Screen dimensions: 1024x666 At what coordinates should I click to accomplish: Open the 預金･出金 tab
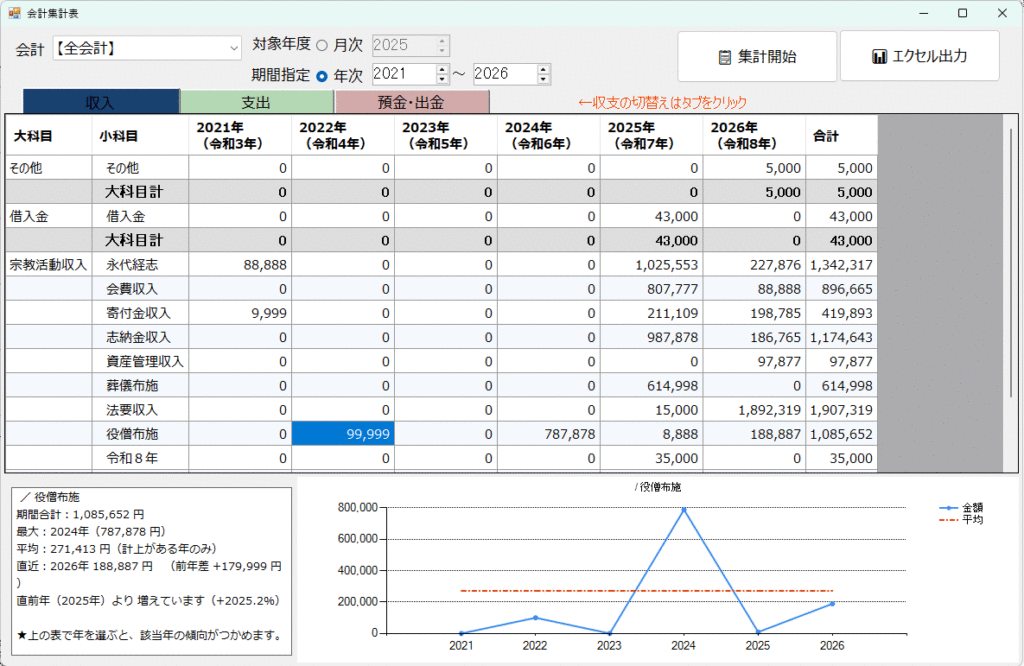coord(411,102)
